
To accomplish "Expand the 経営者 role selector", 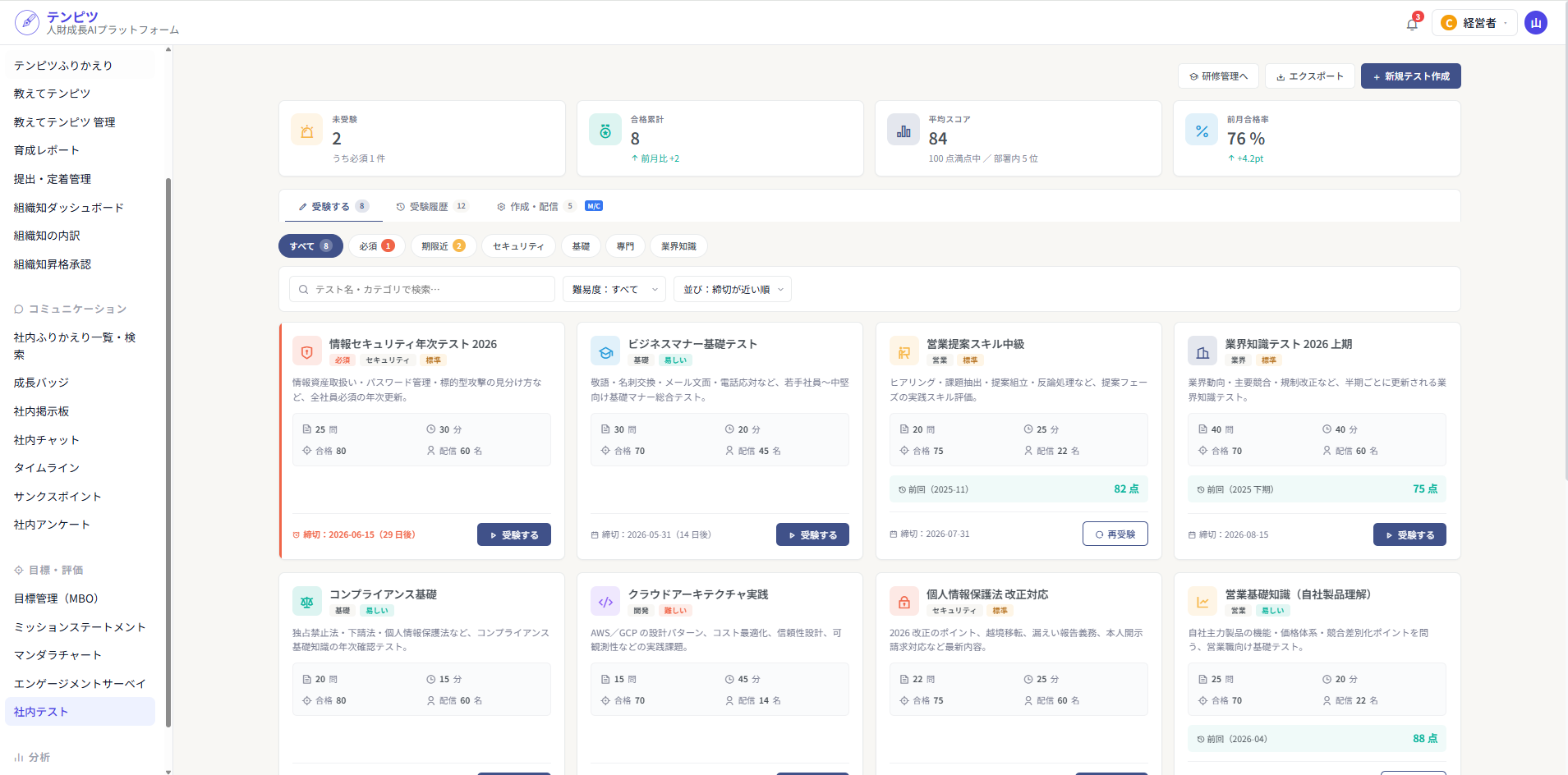I will (x=1474, y=23).
